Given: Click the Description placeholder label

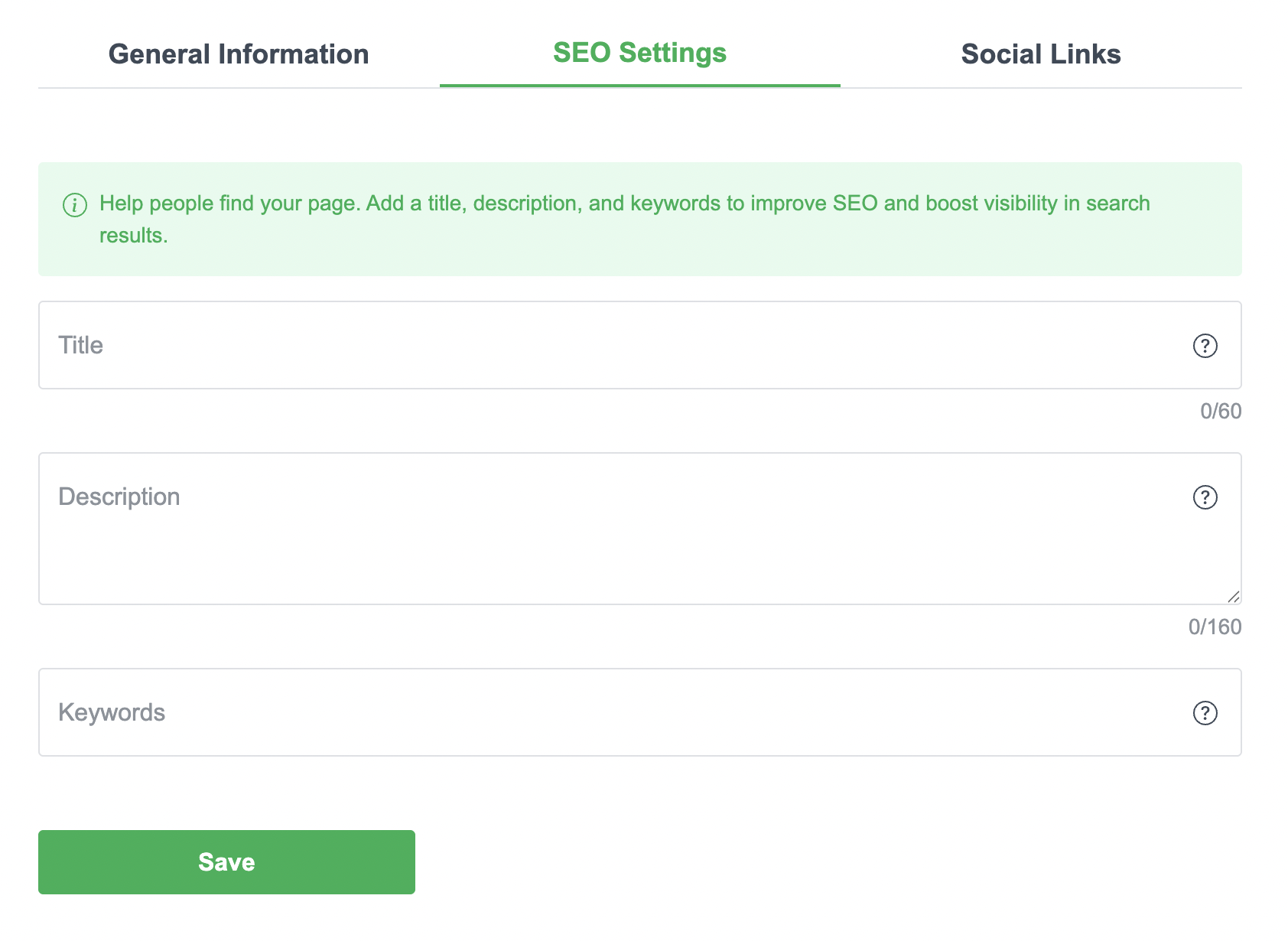Looking at the screenshot, I should pos(119,497).
